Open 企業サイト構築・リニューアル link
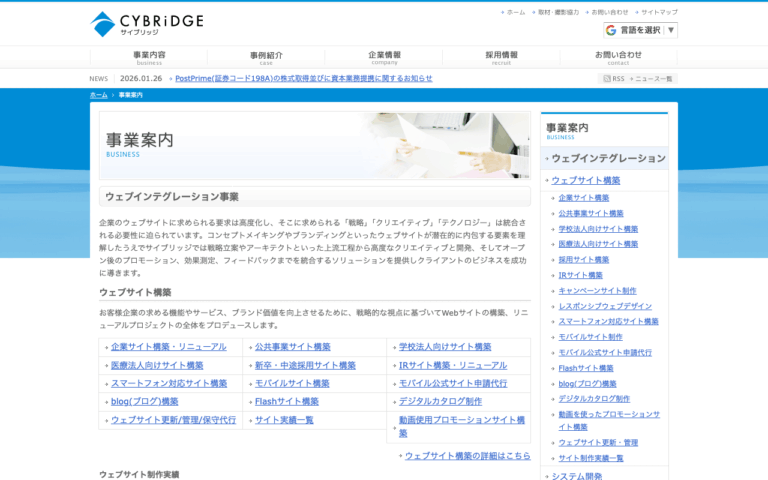The height and width of the screenshot is (480, 768). point(168,347)
